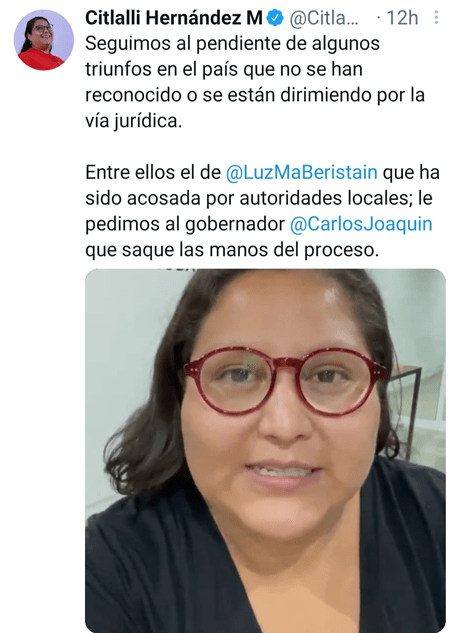Open Citlalli Hernández's round profile avatar
The width and height of the screenshot is (459, 633).
[44, 40]
